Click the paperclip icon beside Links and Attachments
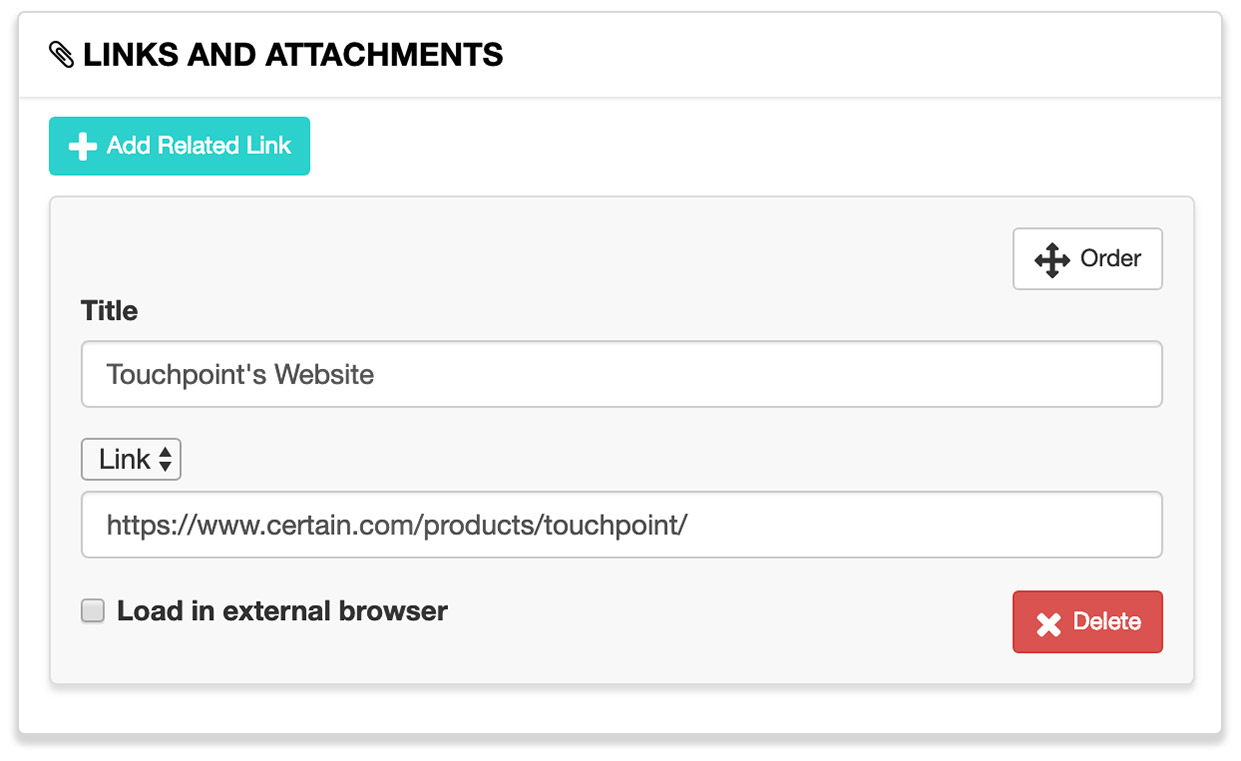This screenshot has width=1241, height=761. 62,55
